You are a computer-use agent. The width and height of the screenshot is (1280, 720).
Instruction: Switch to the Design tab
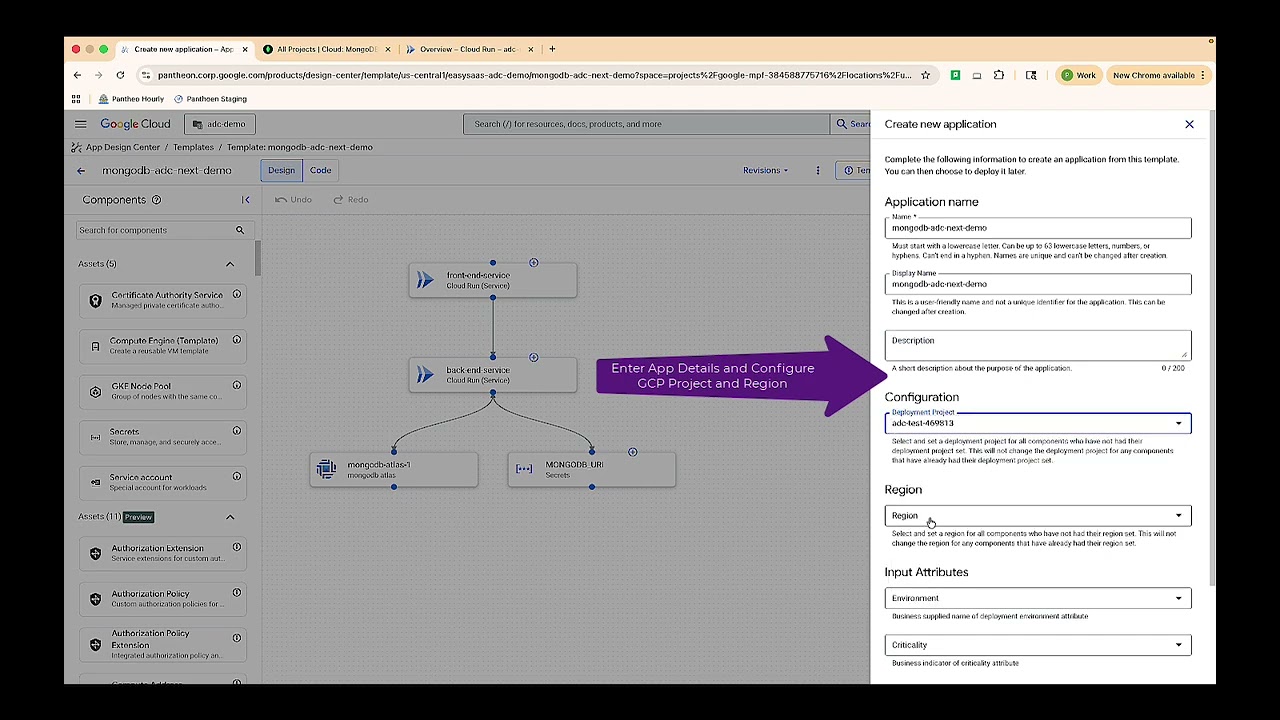pos(281,170)
